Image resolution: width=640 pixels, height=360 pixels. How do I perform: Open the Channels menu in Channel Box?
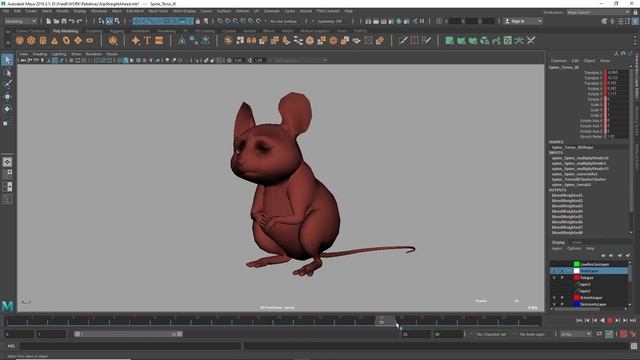point(559,60)
